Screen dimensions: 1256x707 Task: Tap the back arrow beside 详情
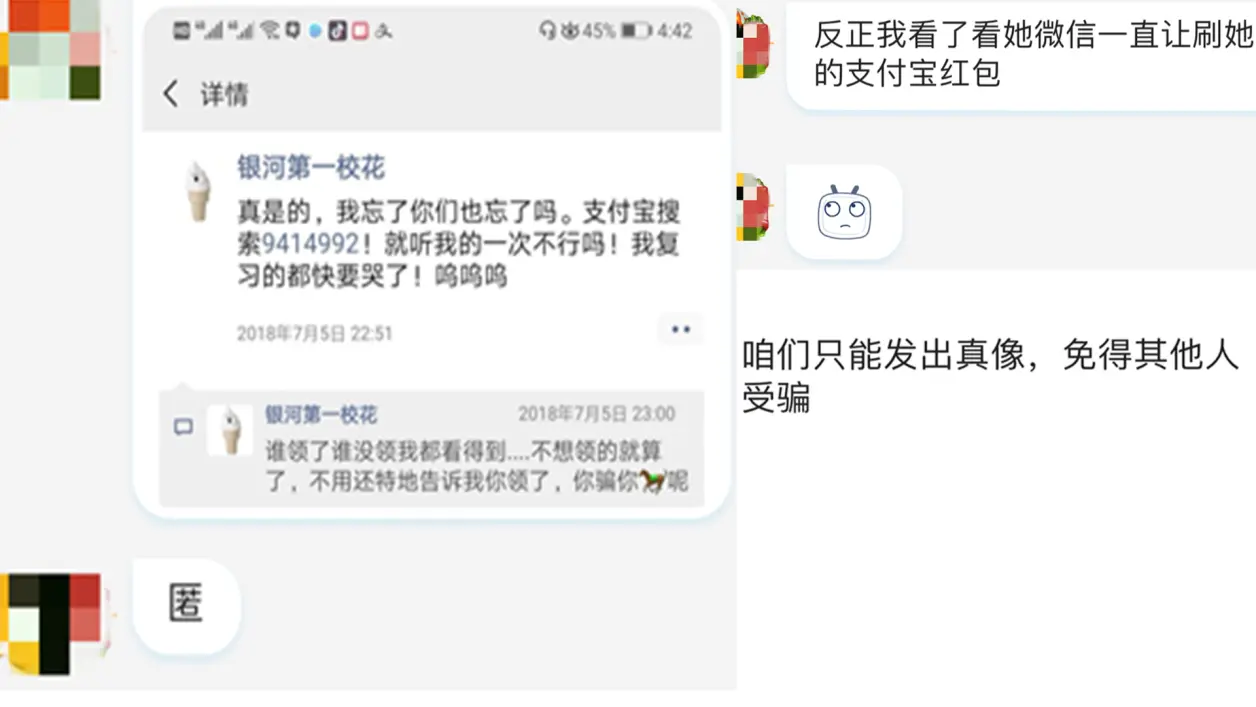coord(171,94)
